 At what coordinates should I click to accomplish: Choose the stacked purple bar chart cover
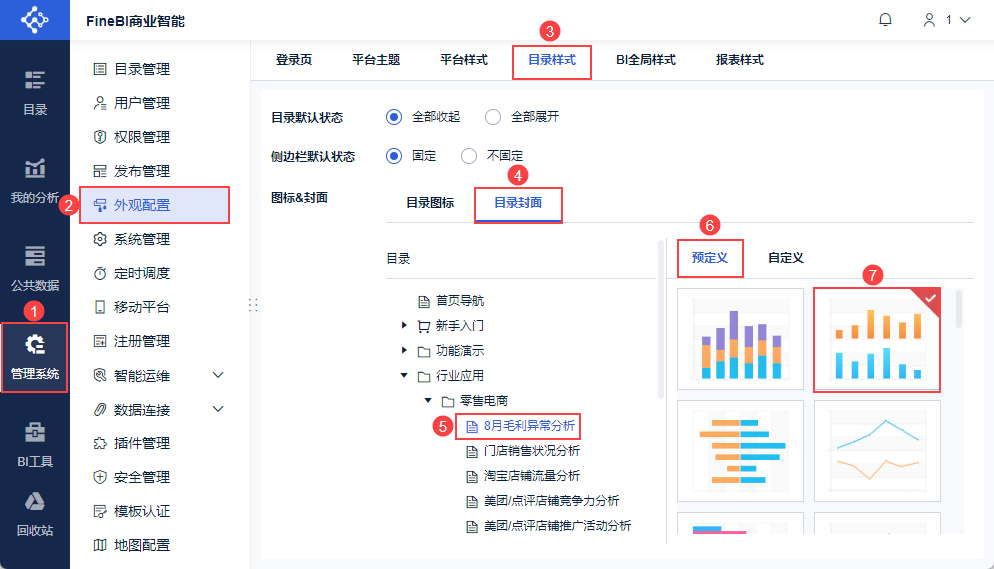[x=740, y=339]
